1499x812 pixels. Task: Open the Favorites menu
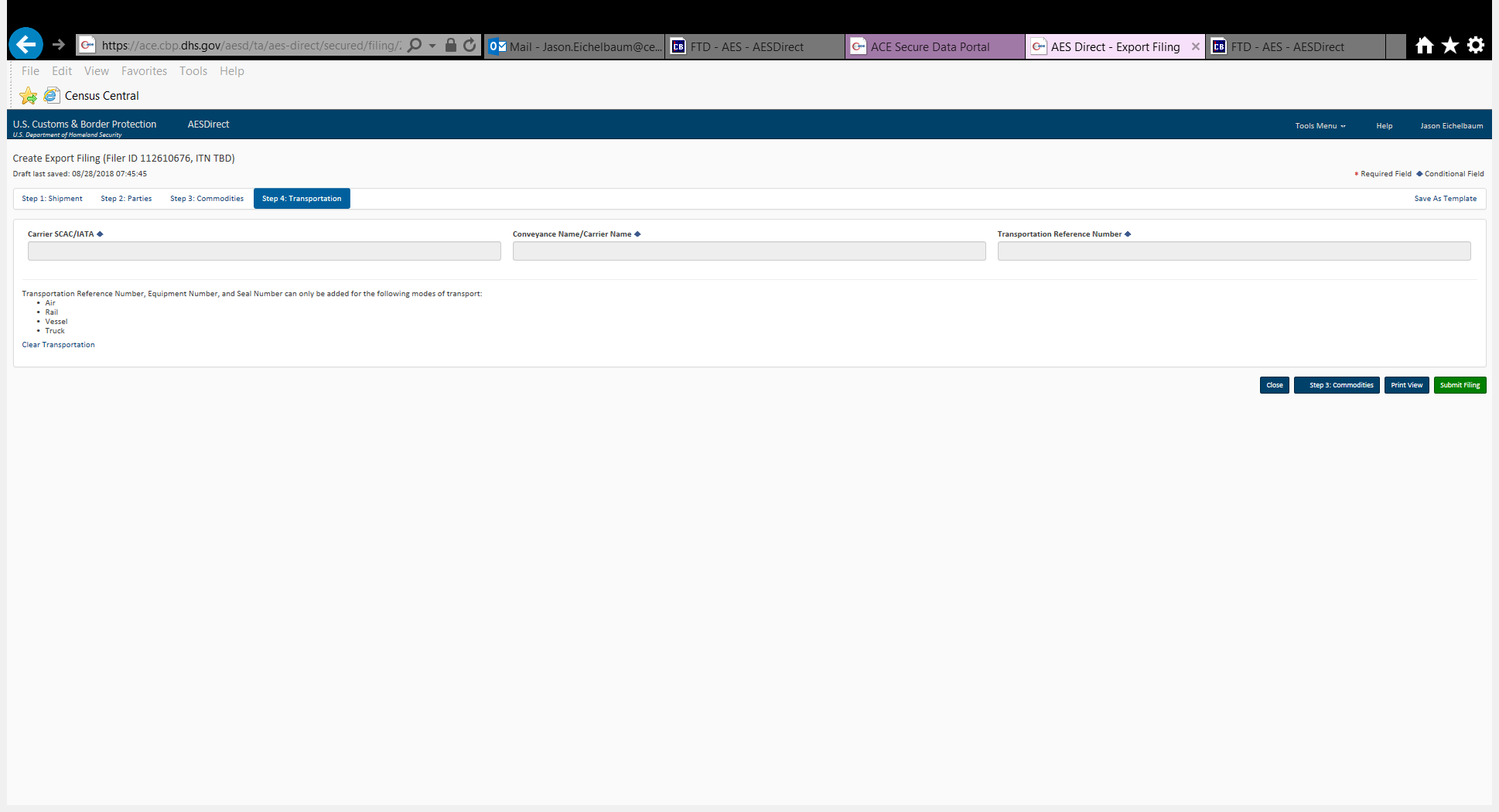(144, 71)
